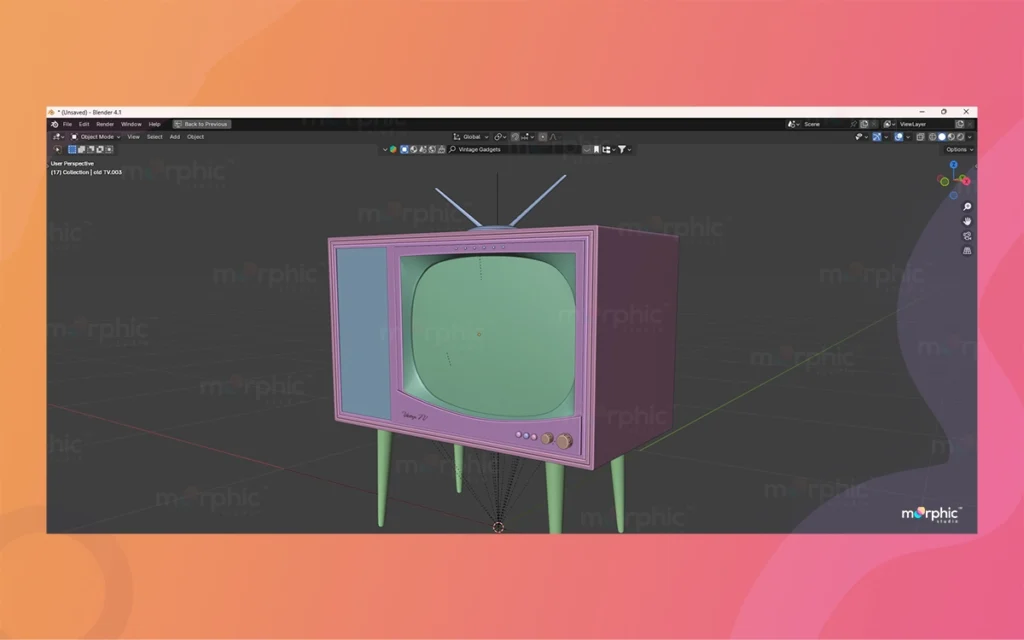The image size is (1024, 640).
Task: Open the snapping options dropdown
Action: pyautogui.click(x=528, y=137)
